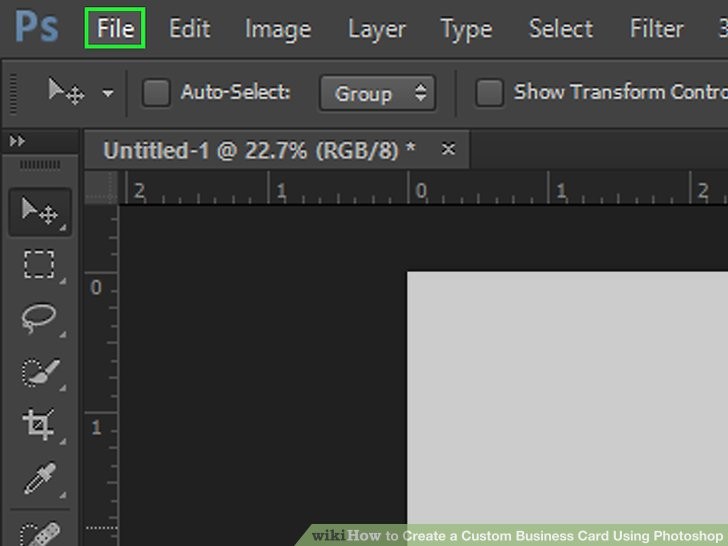The width and height of the screenshot is (728, 546).
Task: Open the File menu
Action: coord(115,29)
